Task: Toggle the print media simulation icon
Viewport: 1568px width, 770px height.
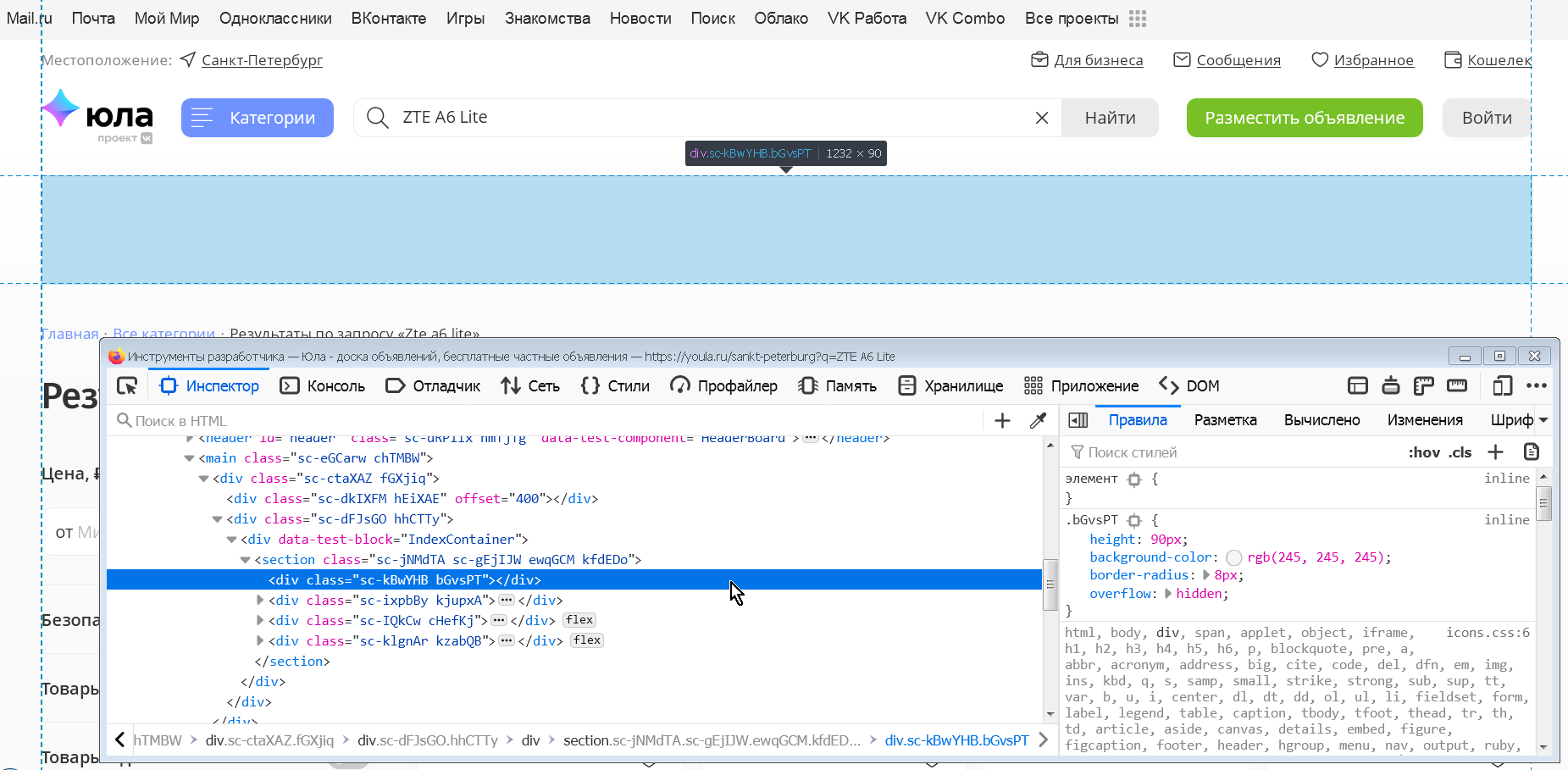Action: click(x=1391, y=385)
